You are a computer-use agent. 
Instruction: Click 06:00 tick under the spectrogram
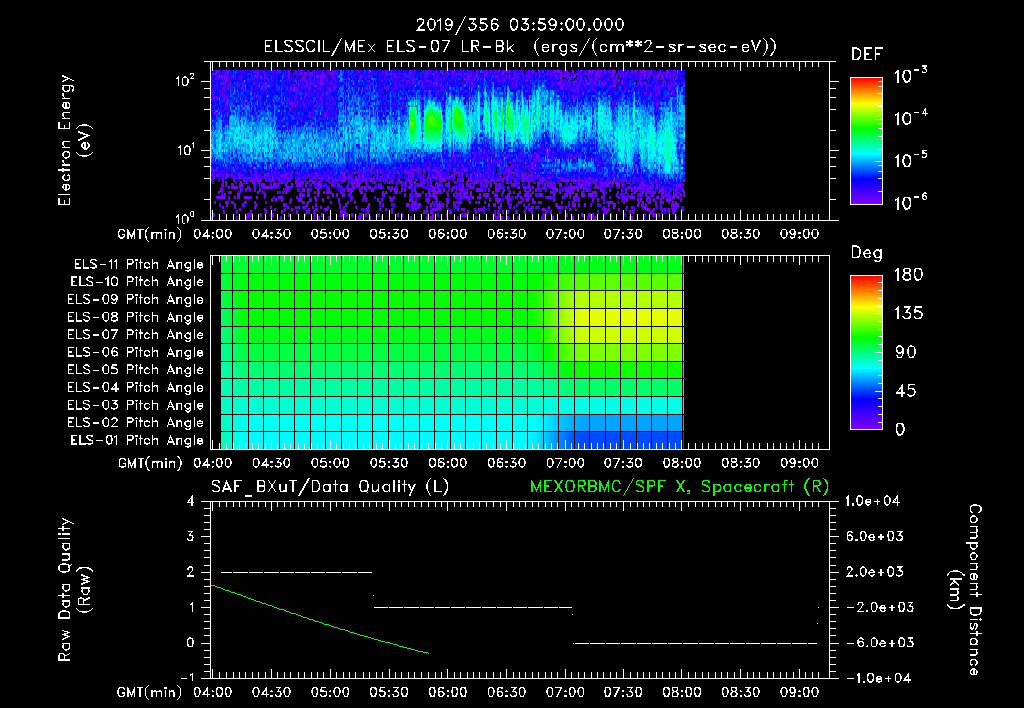tap(447, 234)
